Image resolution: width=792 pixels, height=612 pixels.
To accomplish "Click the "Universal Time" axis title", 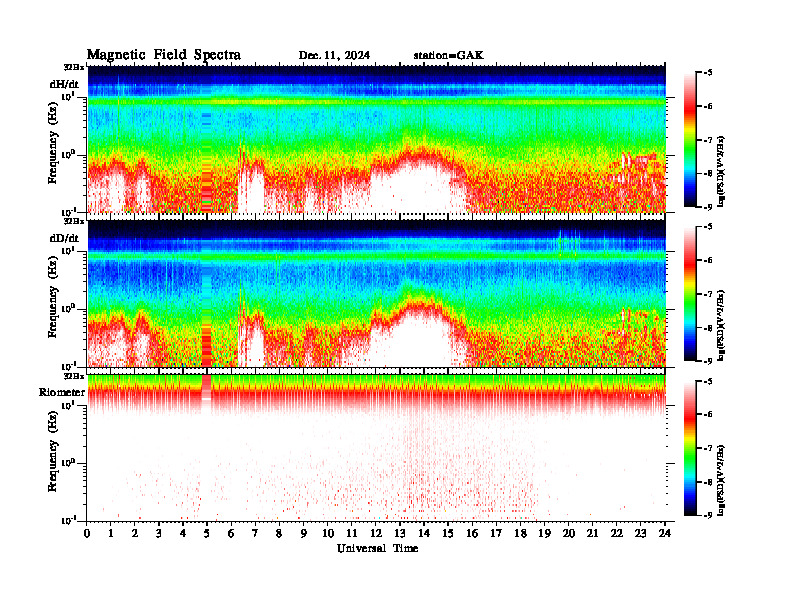I will point(377,548).
